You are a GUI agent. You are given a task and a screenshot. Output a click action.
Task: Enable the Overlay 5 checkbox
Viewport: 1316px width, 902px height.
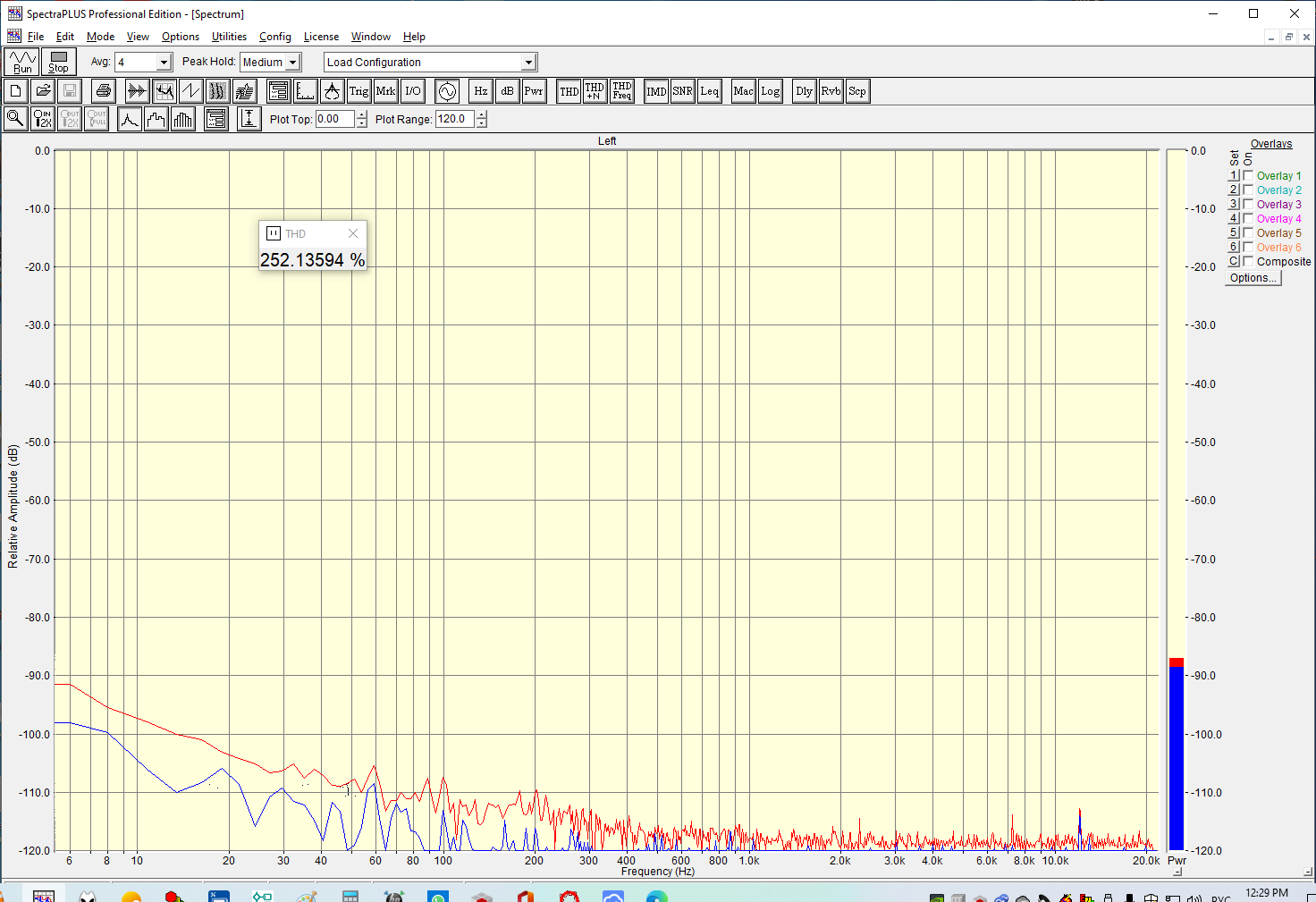pos(1249,233)
